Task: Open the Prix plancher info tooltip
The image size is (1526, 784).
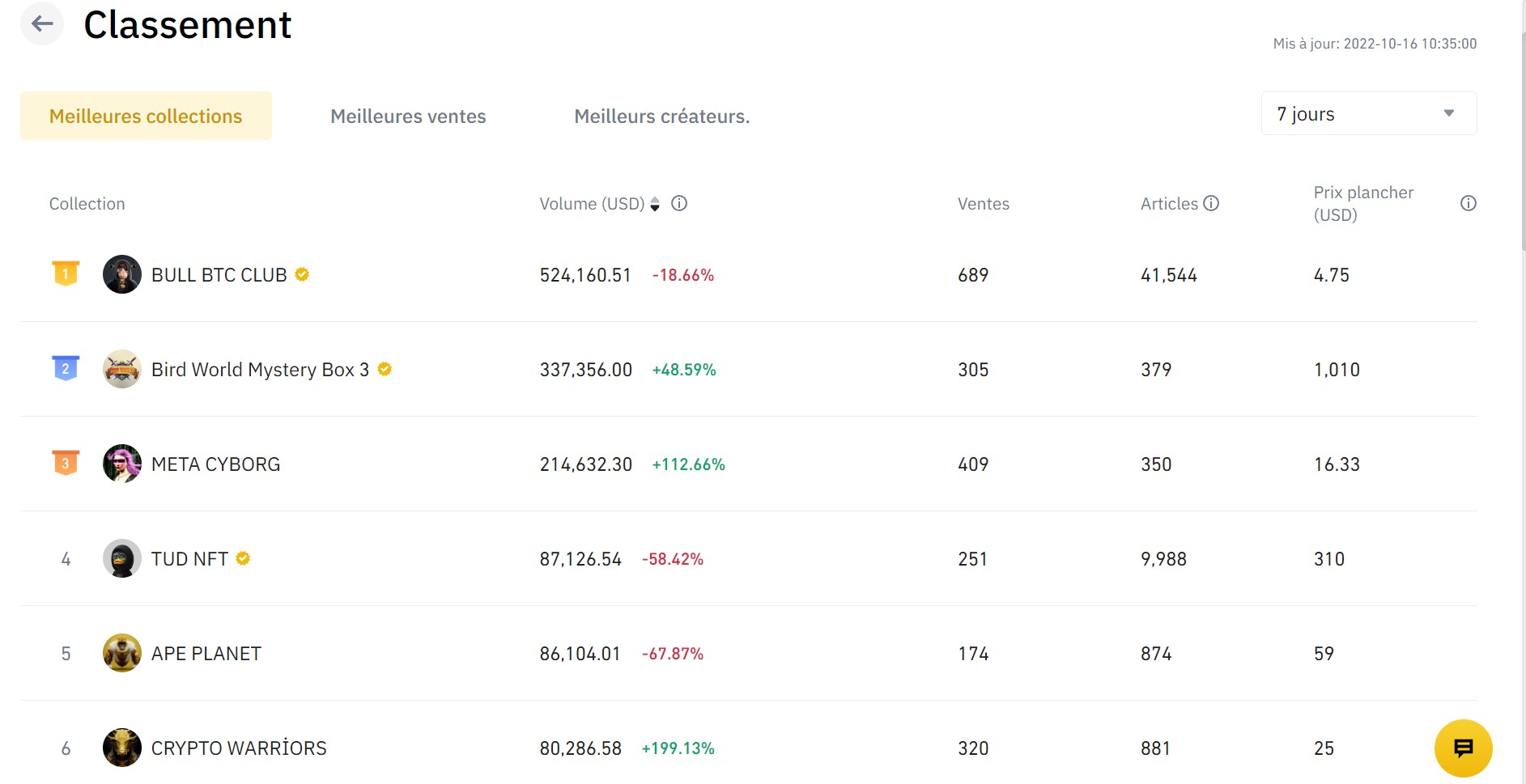Action: [1468, 203]
